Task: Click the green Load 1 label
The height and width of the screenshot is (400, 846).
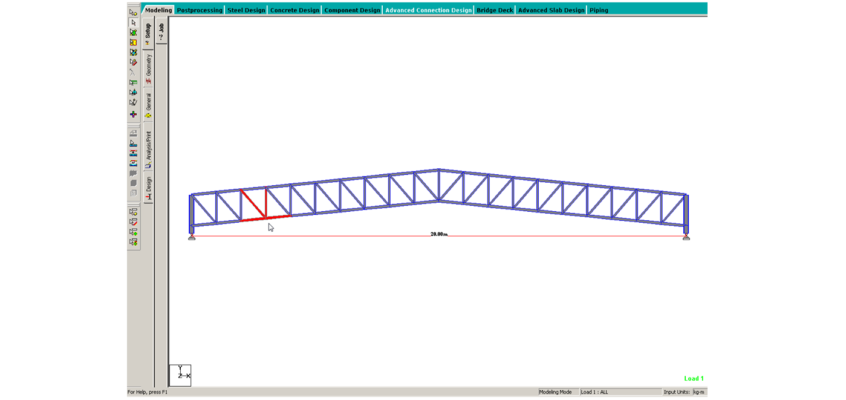Action: pos(694,378)
